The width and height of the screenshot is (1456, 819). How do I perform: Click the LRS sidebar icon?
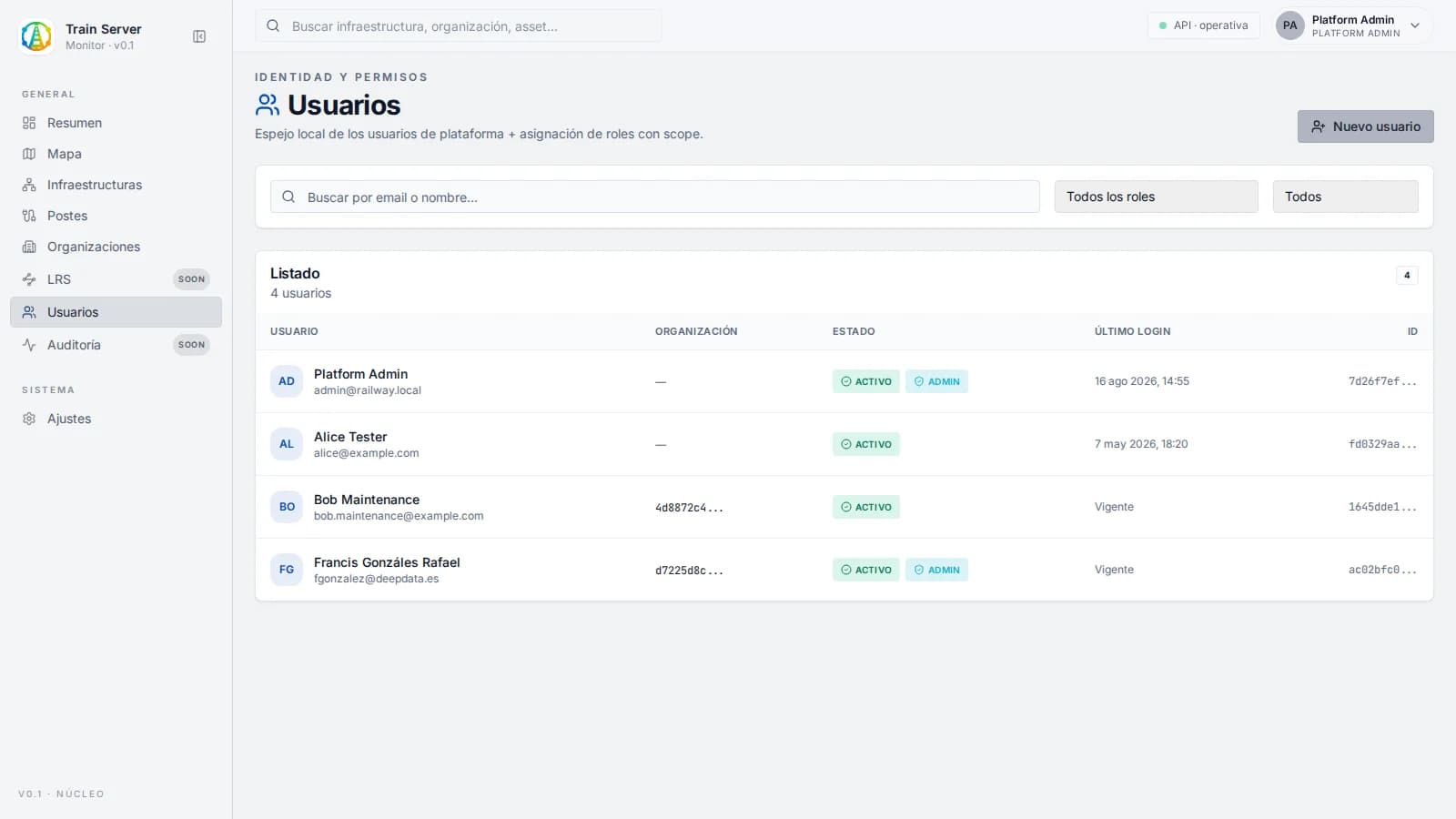coord(29,279)
